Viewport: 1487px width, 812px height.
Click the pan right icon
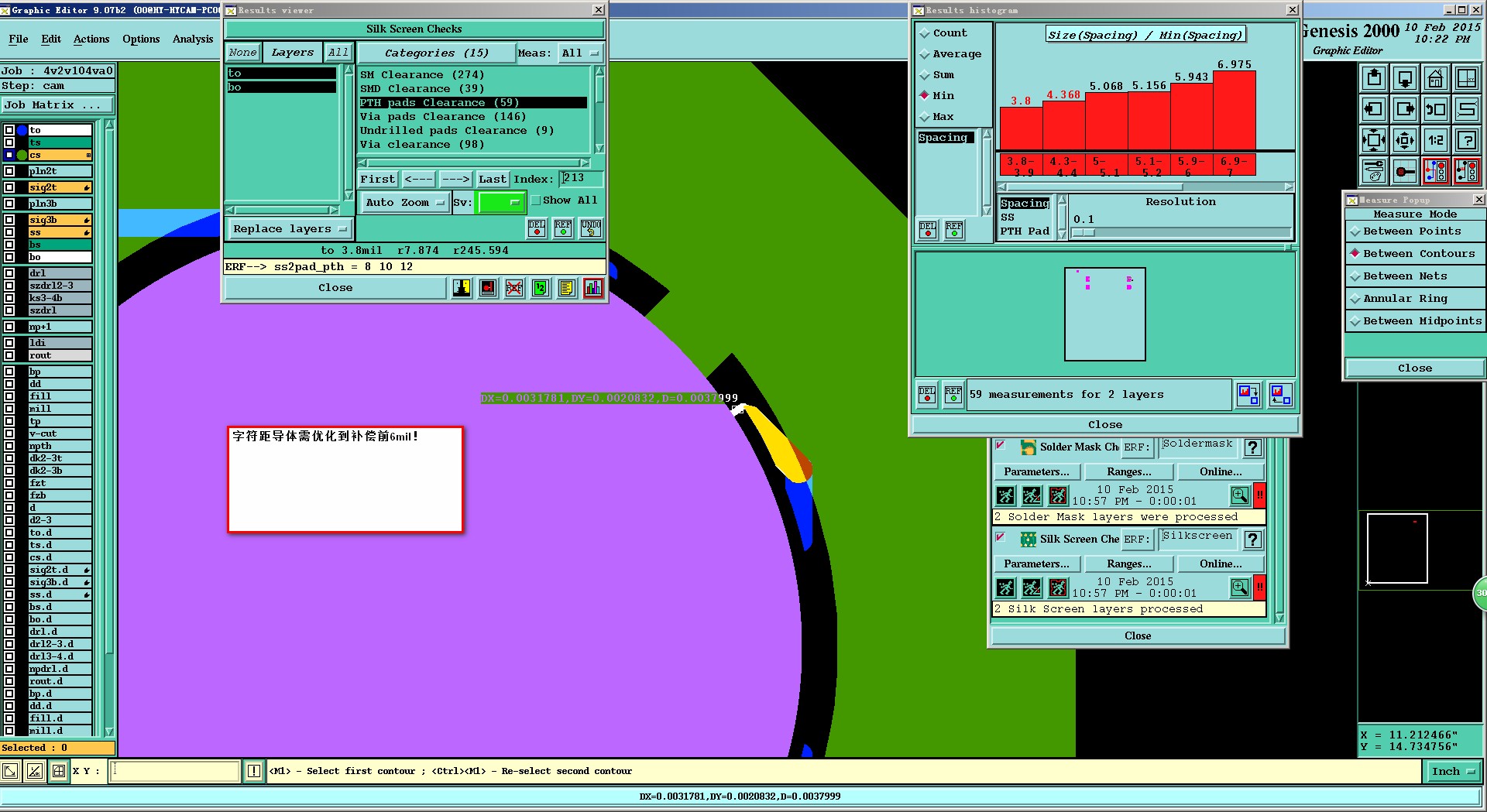[x=1405, y=109]
